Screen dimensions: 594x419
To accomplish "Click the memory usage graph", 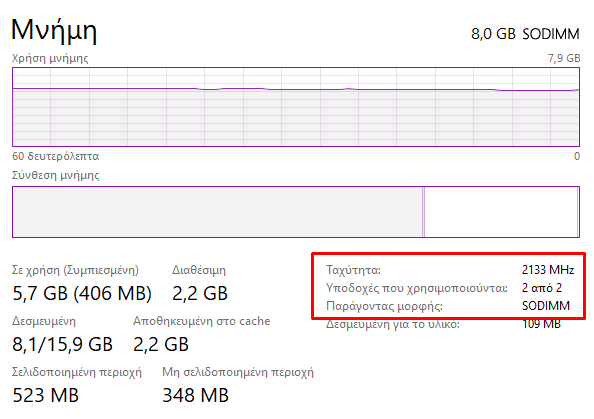I will (296, 107).
